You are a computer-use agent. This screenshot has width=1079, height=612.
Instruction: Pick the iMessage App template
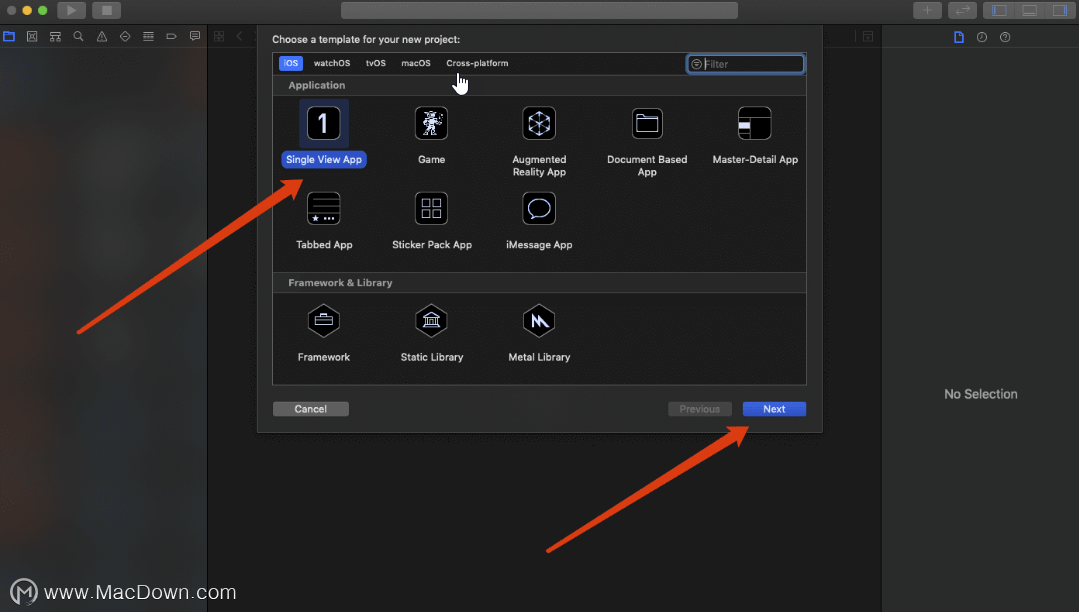(539, 209)
